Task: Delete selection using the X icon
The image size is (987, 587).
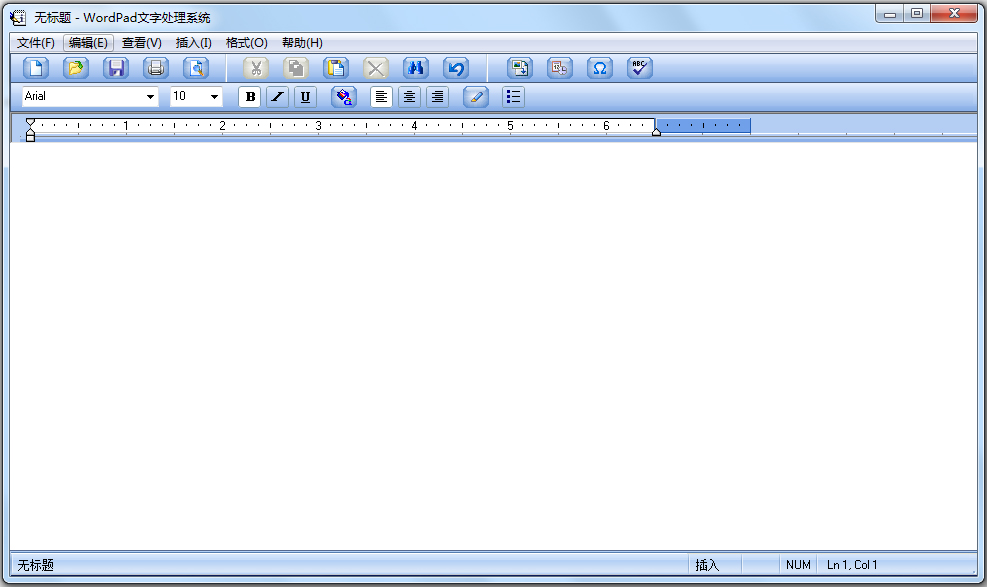Action: [x=376, y=68]
